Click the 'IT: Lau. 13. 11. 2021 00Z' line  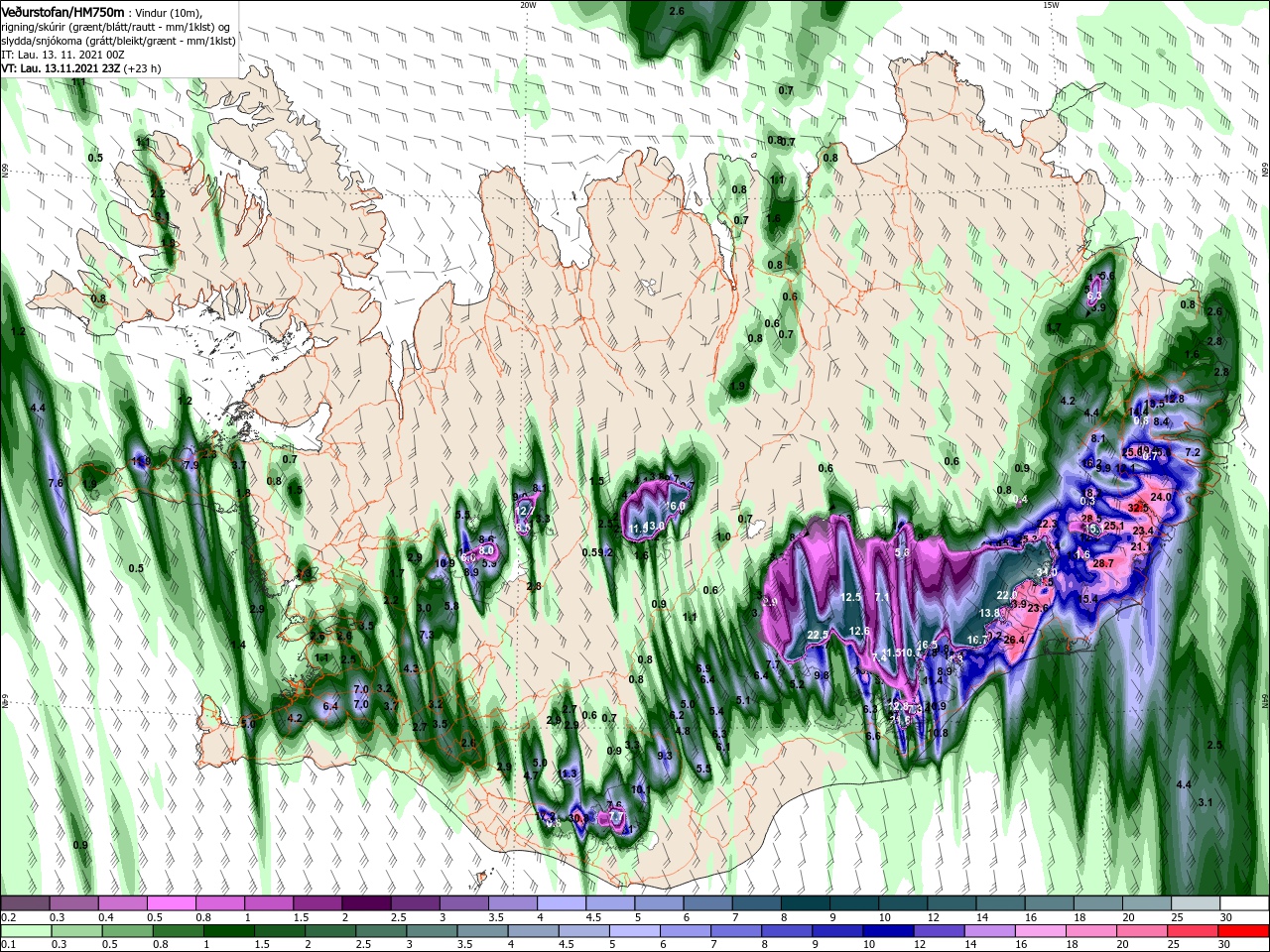(62, 55)
